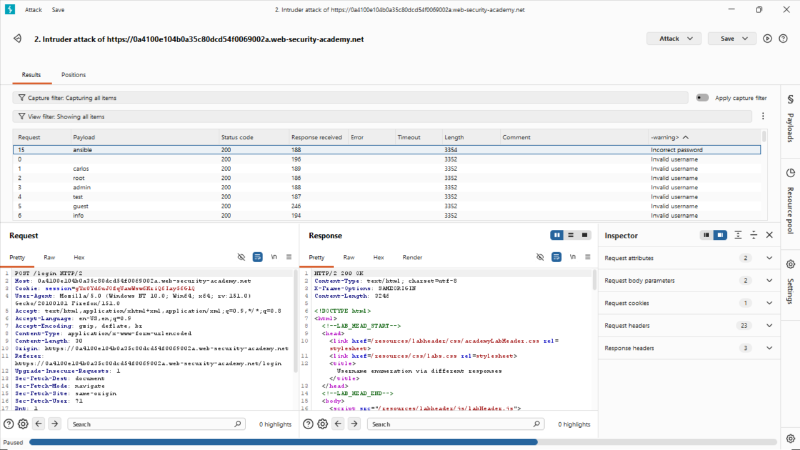800x450 pixels.
Task: Click the back arrow beside attack title
Action: coord(17,39)
